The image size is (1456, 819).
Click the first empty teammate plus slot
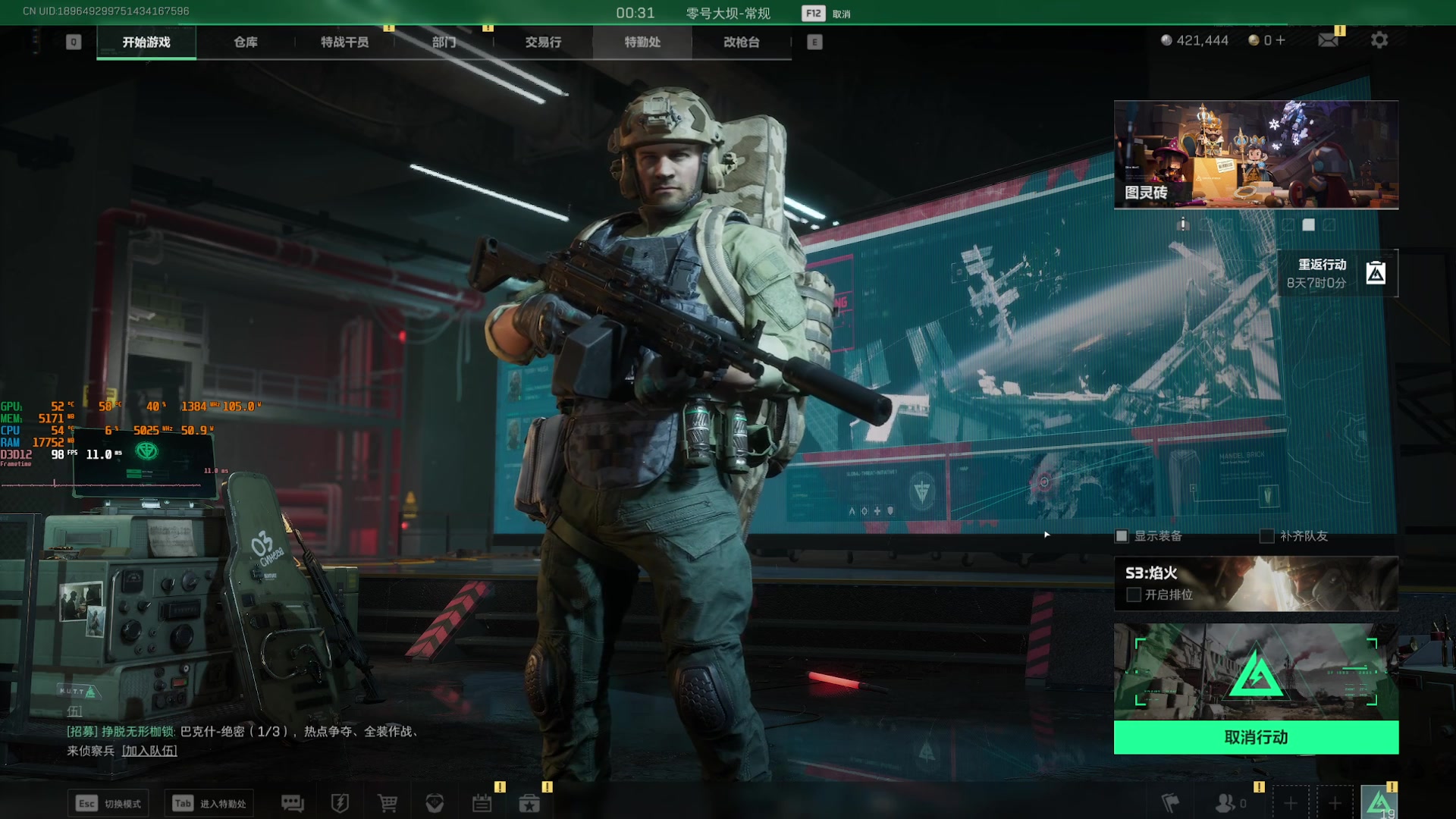pos(1291,803)
